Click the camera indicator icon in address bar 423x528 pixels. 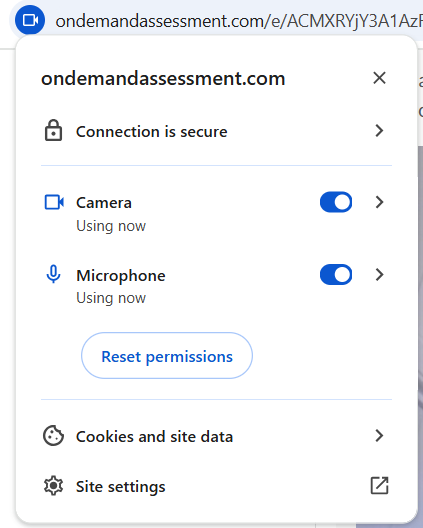(30, 20)
